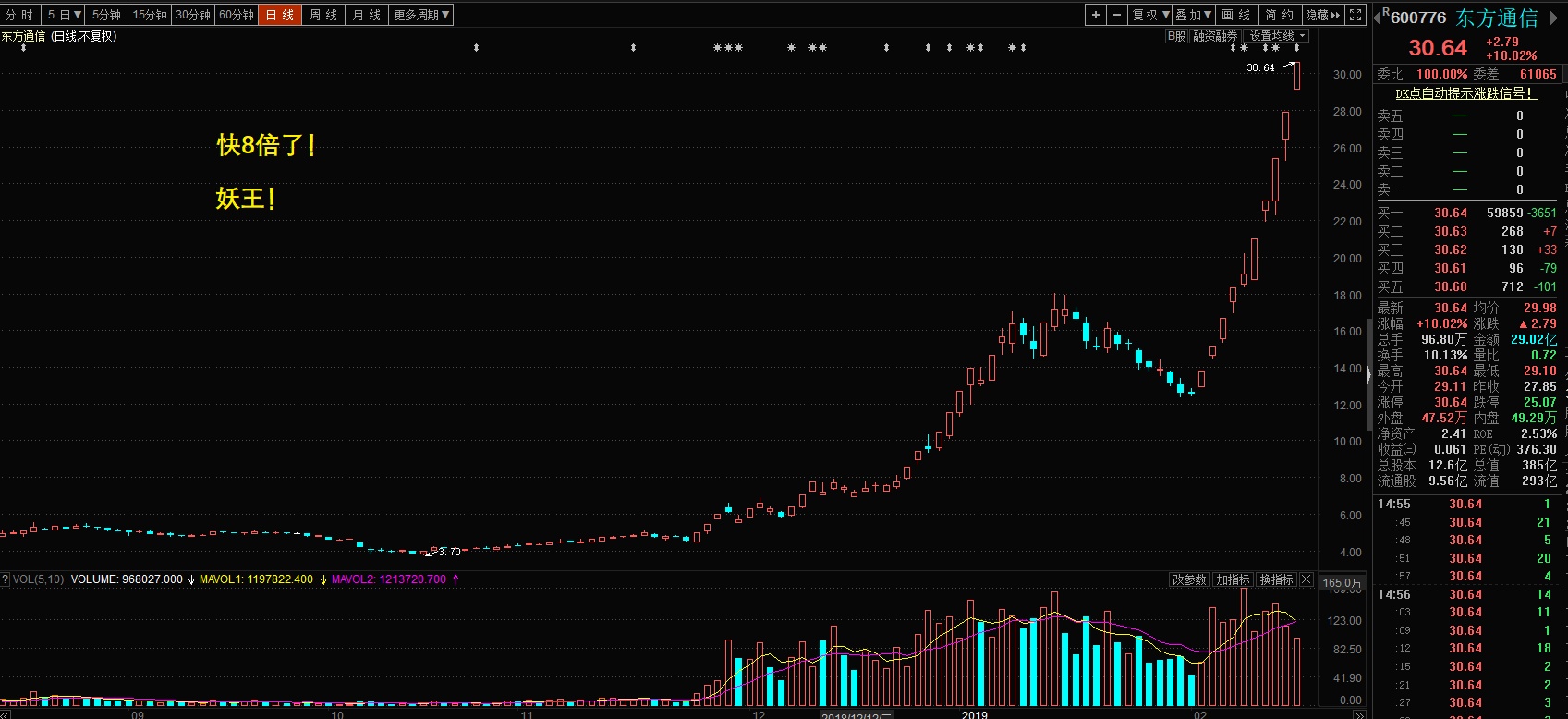
Task: Toggle 简约 simple view mode
Action: 1280,15
